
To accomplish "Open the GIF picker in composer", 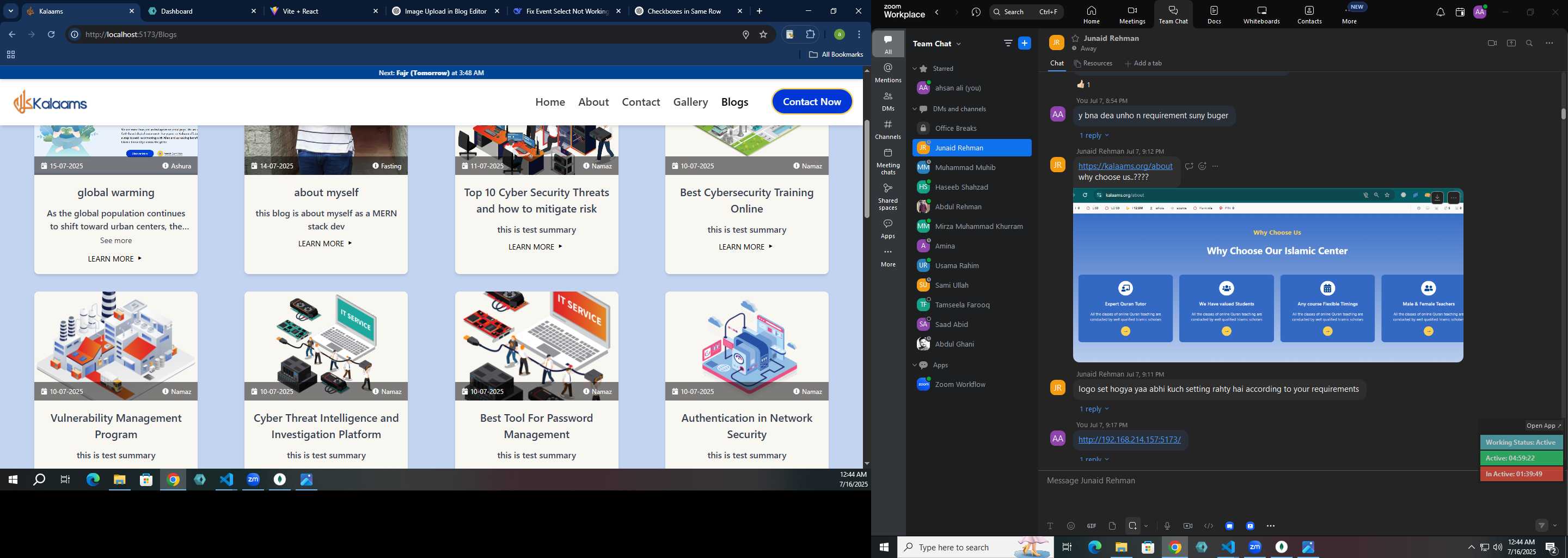I will point(1092,526).
